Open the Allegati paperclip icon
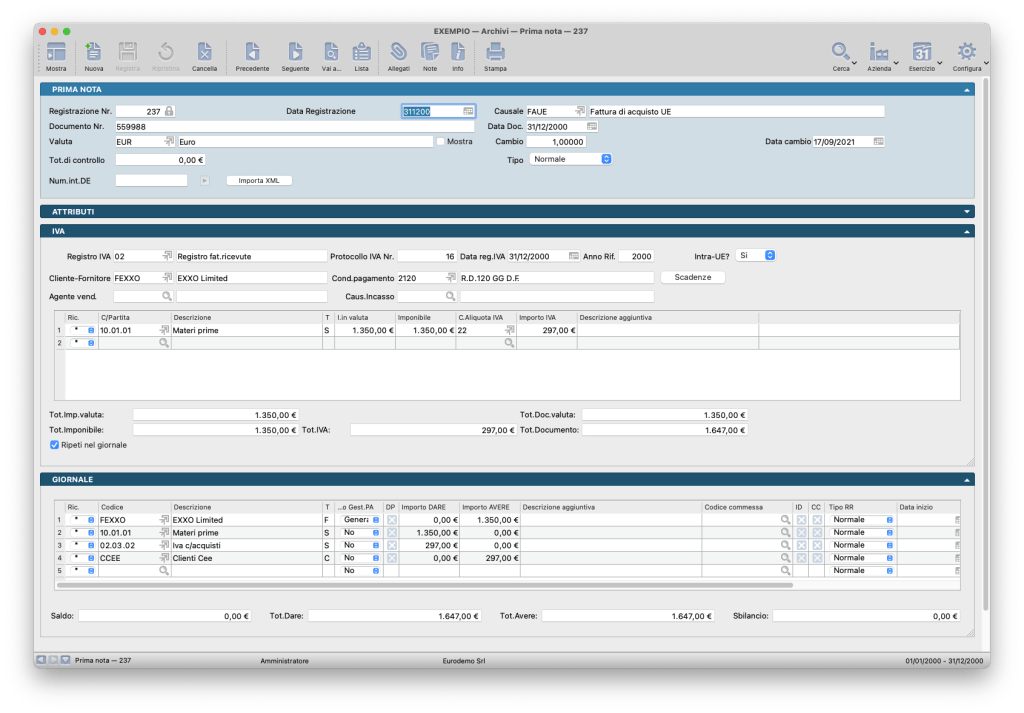The width and height of the screenshot is (1024, 713). point(398,53)
